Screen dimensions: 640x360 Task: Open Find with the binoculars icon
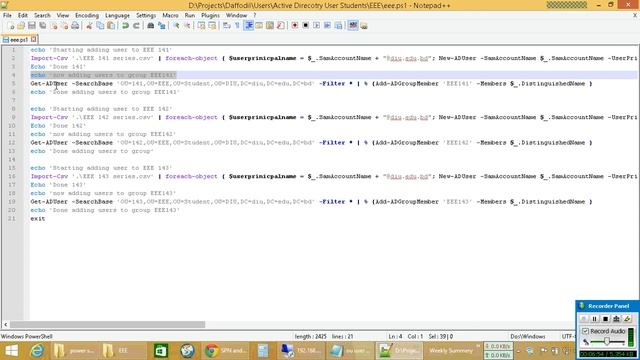tap(151, 26)
